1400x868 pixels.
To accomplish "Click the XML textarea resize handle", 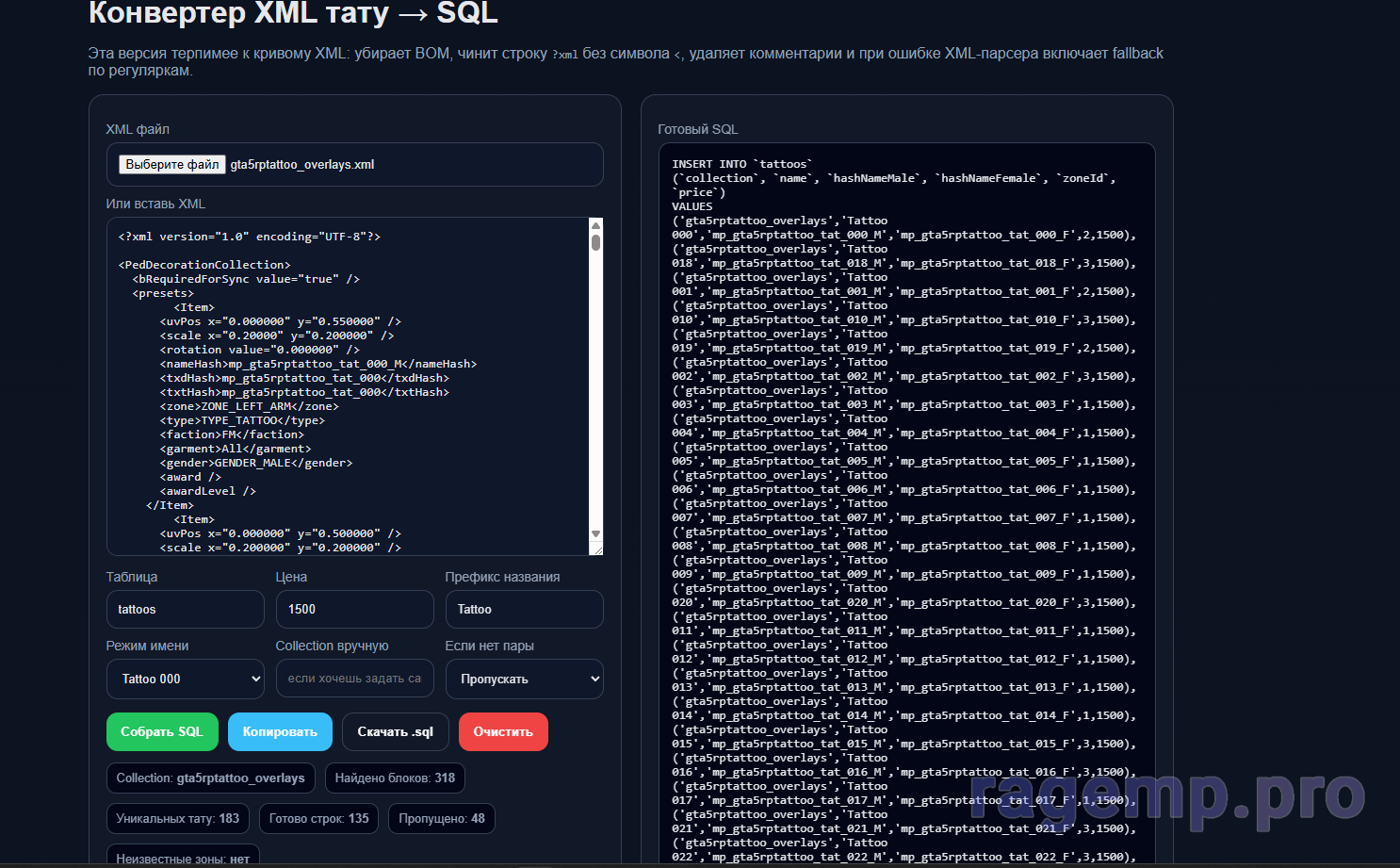I will tap(596, 549).
